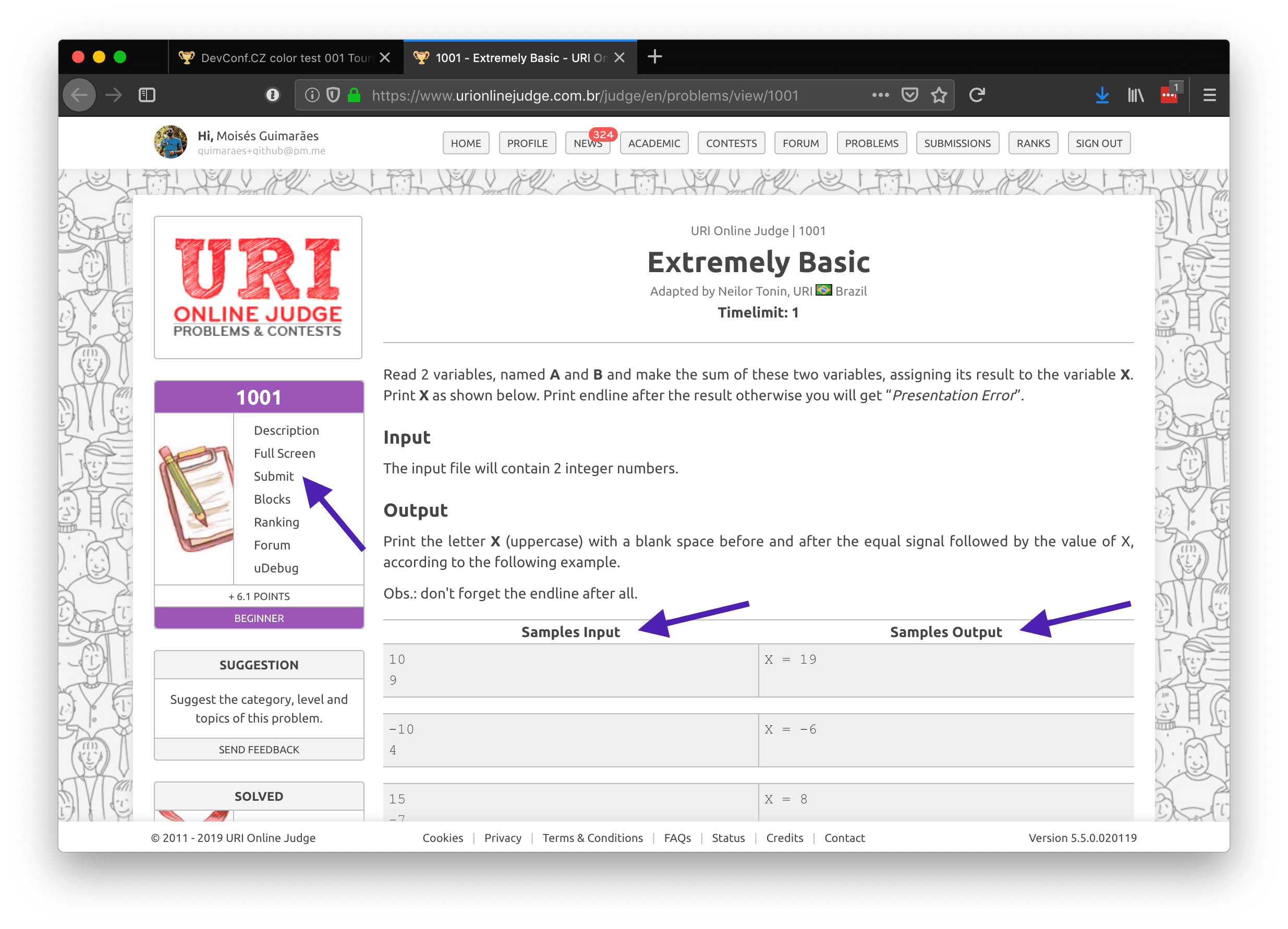Open Terms & Conditions footer link

(593, 838)
